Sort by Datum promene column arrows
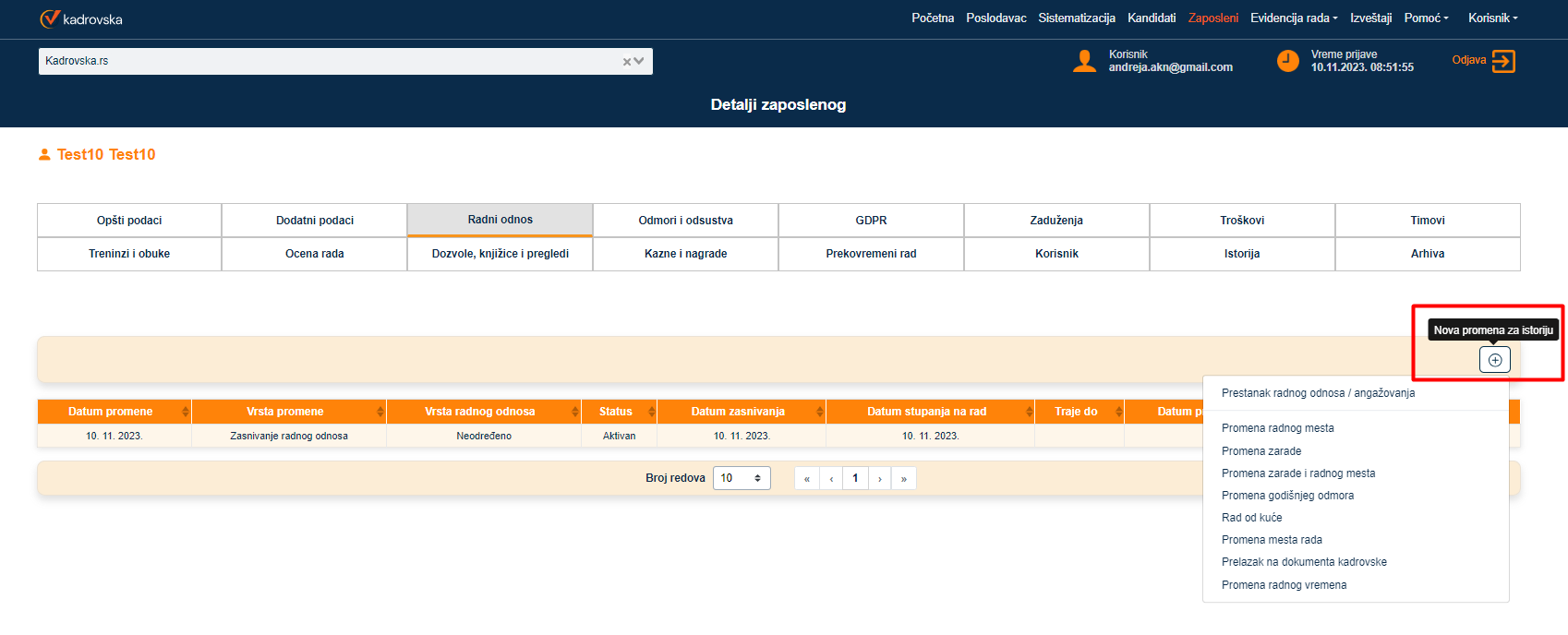The width and height of the screenshot is (1568, 635). [186, 412]
